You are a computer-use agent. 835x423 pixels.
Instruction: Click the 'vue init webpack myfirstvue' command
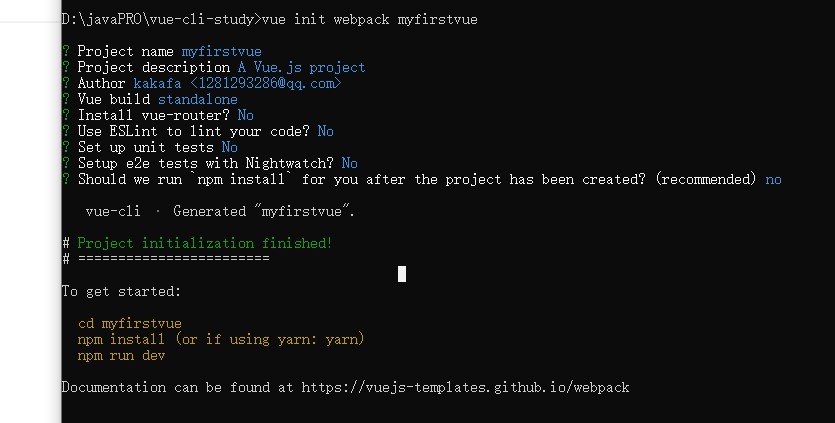pyautogui.click(x=364, y=19)
